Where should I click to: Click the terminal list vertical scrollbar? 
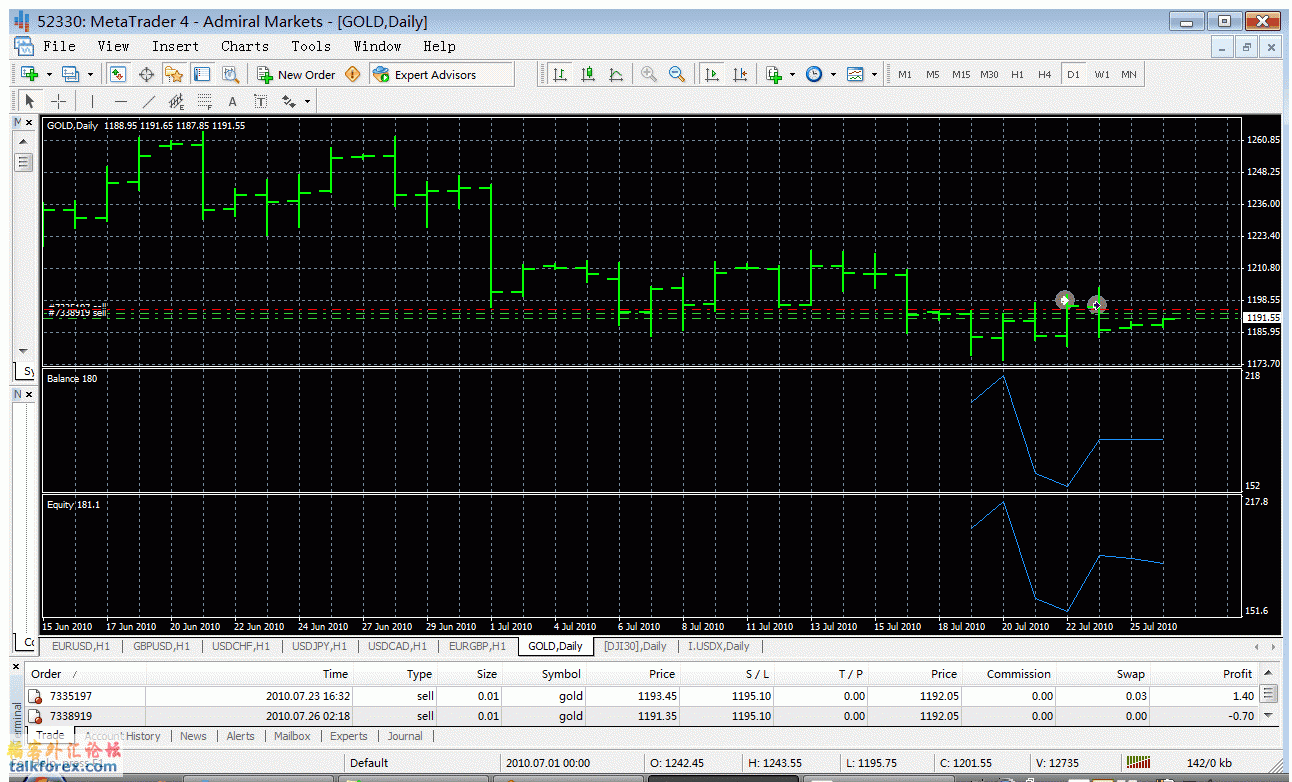[x=1268, y=695]
